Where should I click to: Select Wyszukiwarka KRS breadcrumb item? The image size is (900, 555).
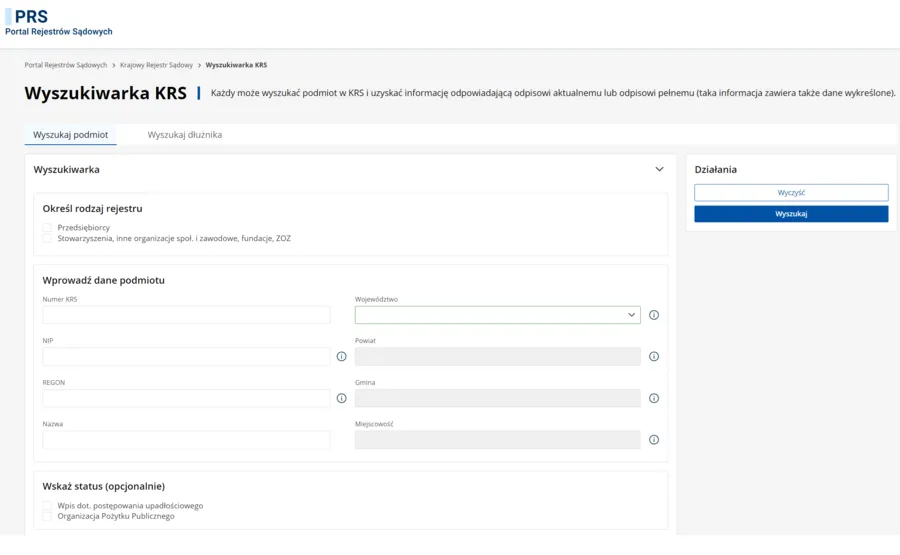pos(236,65)
